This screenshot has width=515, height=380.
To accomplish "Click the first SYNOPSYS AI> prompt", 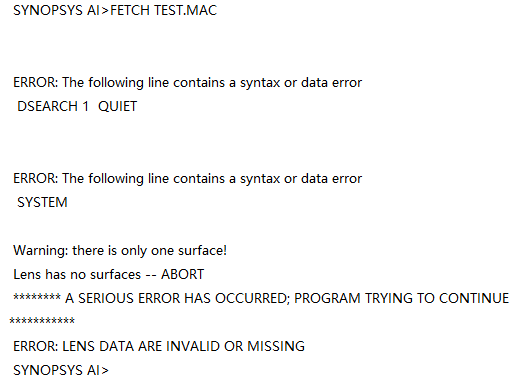I will click(61, 10).
